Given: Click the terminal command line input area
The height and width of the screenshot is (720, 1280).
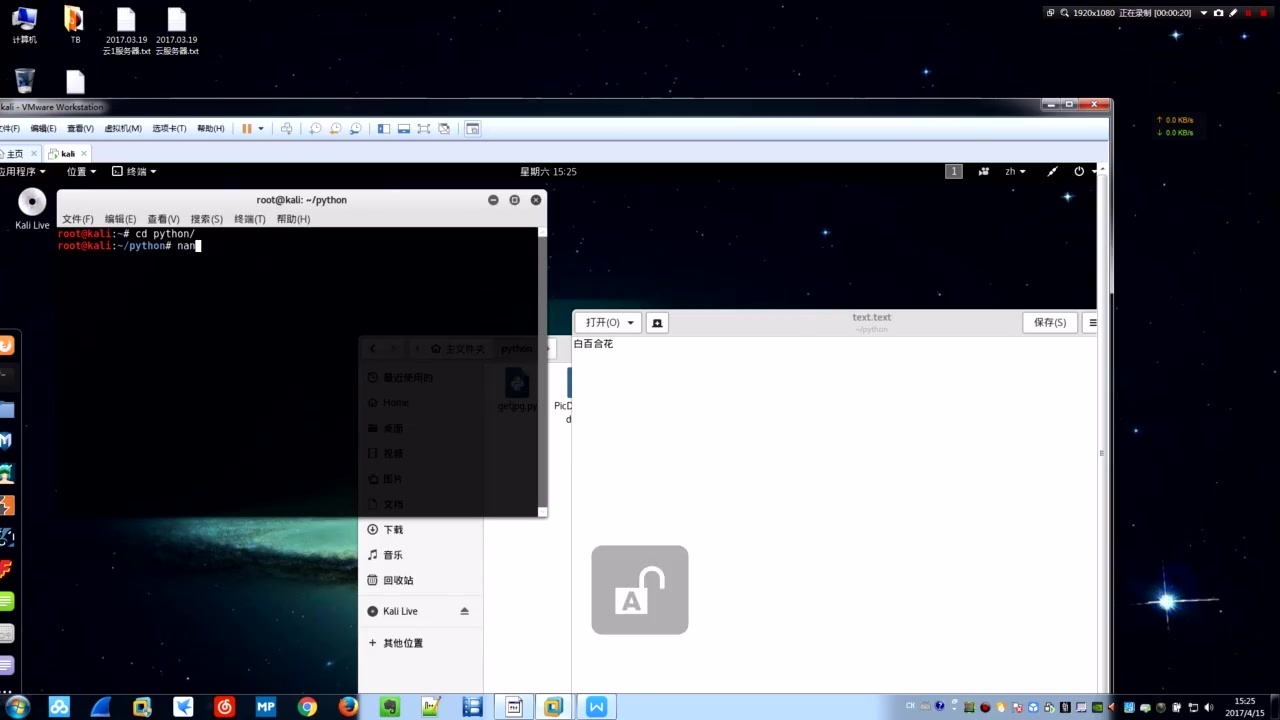Looking at the screenshot, I should (x=298, y=246).
